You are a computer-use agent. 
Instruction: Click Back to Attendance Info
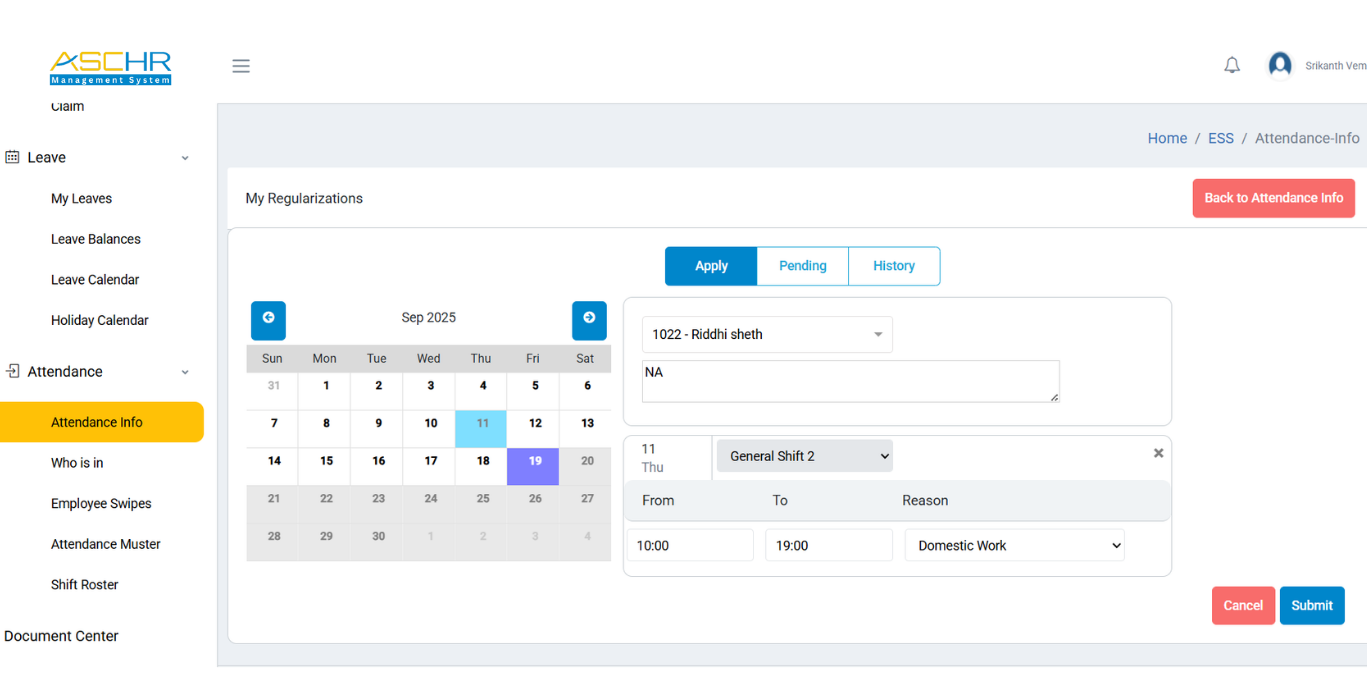point(1273,198)
